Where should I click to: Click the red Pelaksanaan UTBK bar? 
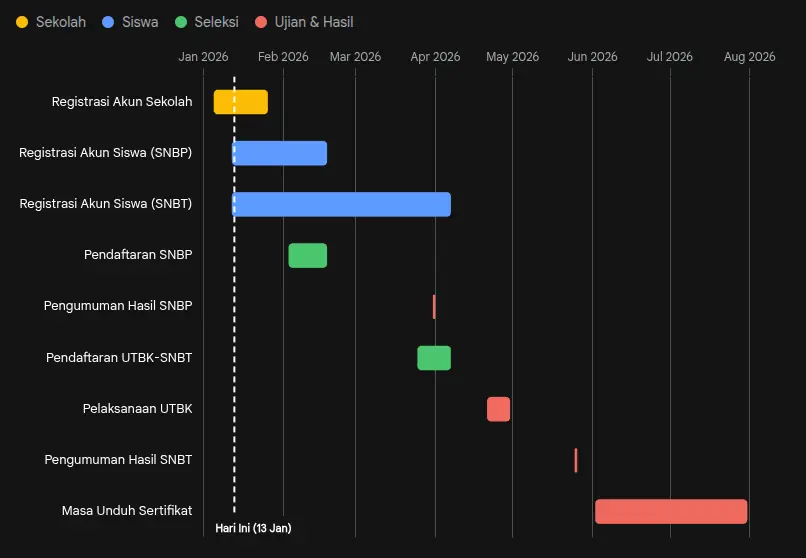tap(498, 409)
